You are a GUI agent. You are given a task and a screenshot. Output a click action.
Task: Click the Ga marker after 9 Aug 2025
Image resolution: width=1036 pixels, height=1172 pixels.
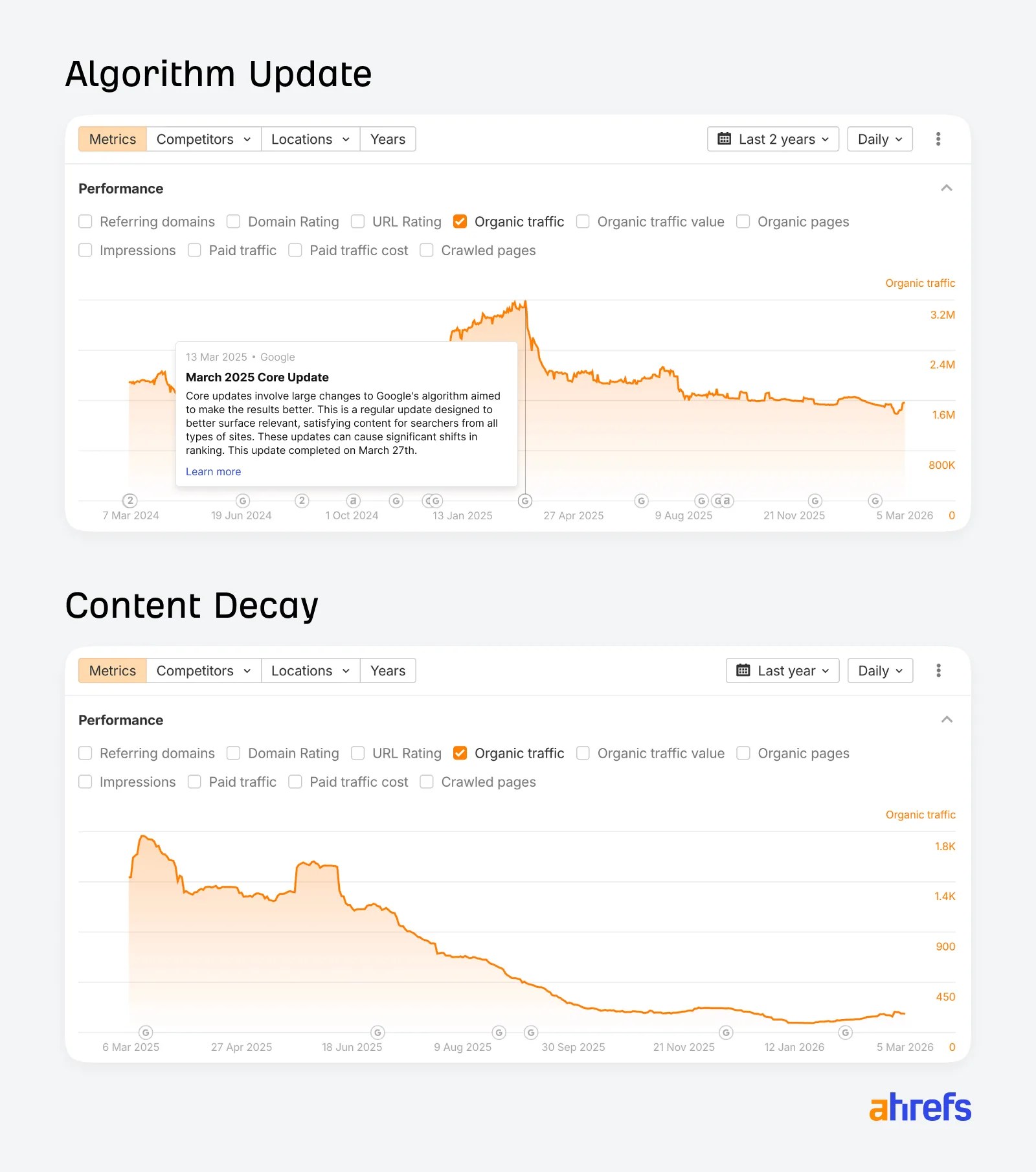click(x=723, y=501)
